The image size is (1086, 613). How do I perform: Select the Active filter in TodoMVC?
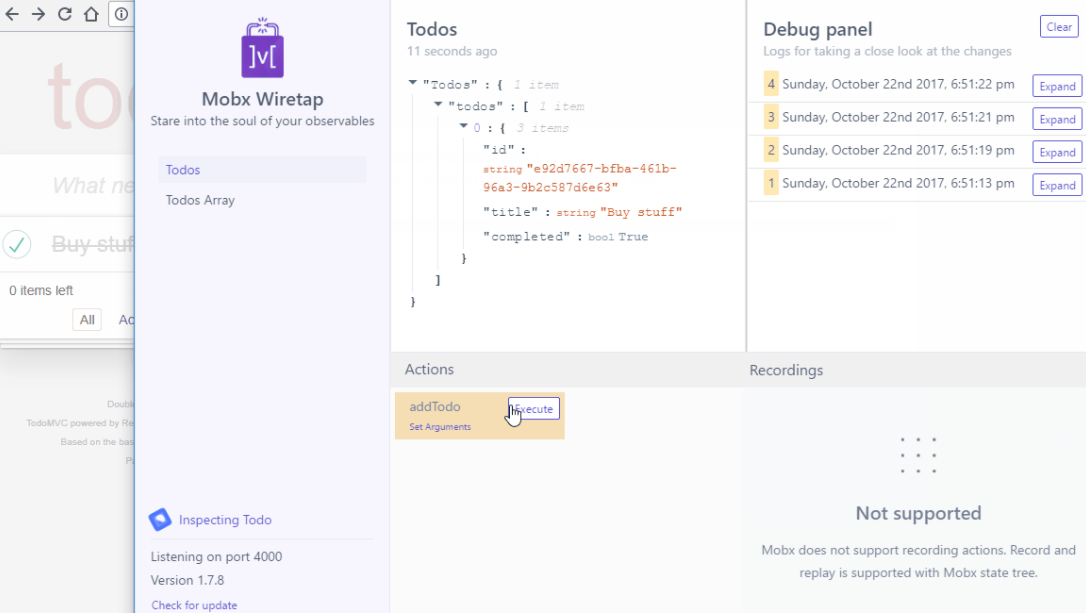click(x=128, y=319)
